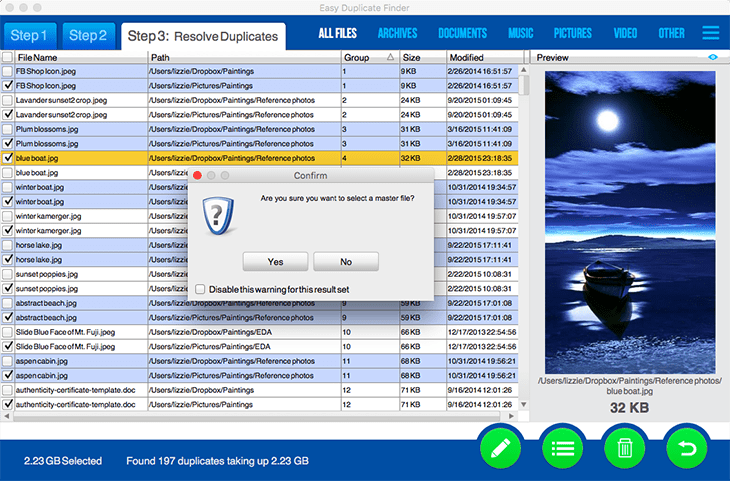The image size is (730, 481).
Task: Click the green trash delete icon
Action: (624, 447)
